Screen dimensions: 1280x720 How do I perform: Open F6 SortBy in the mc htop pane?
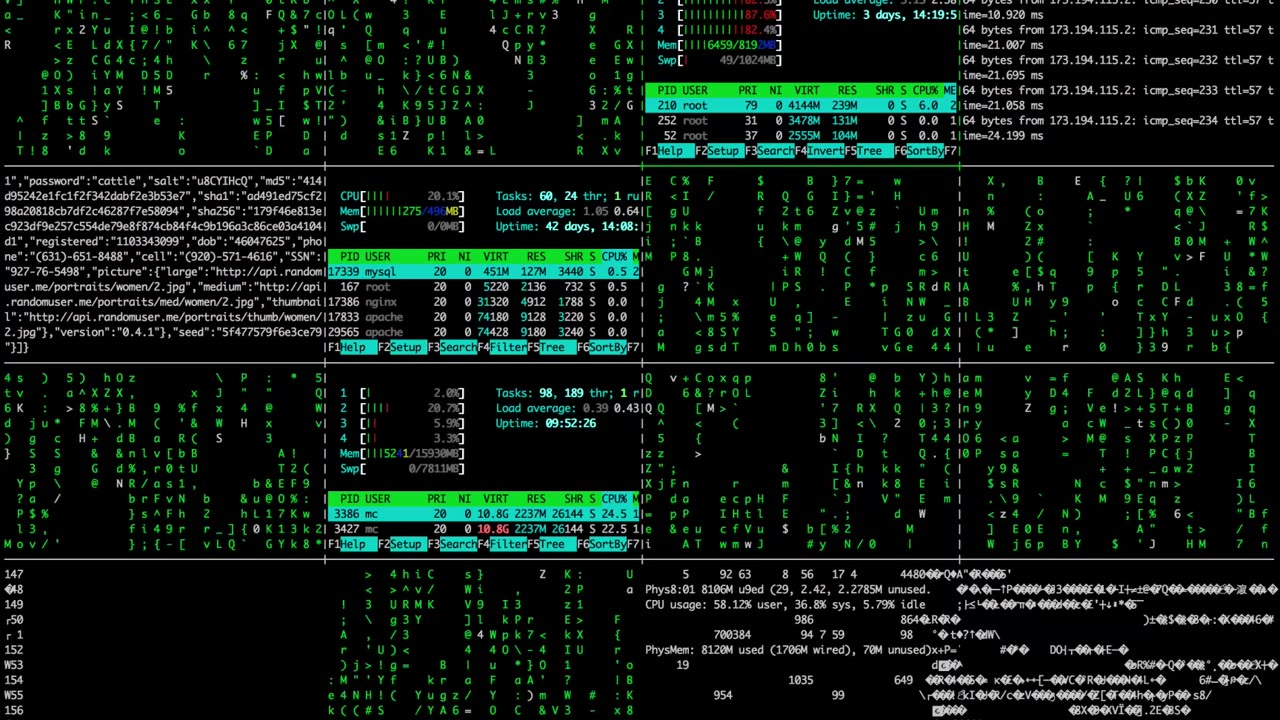point(600,544)
